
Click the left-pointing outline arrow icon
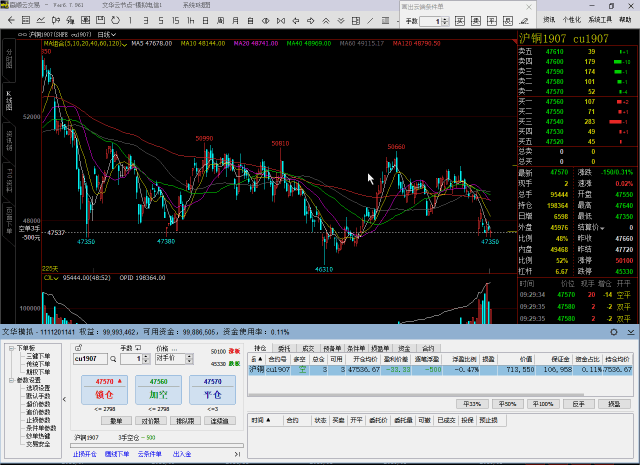(296, 20)
